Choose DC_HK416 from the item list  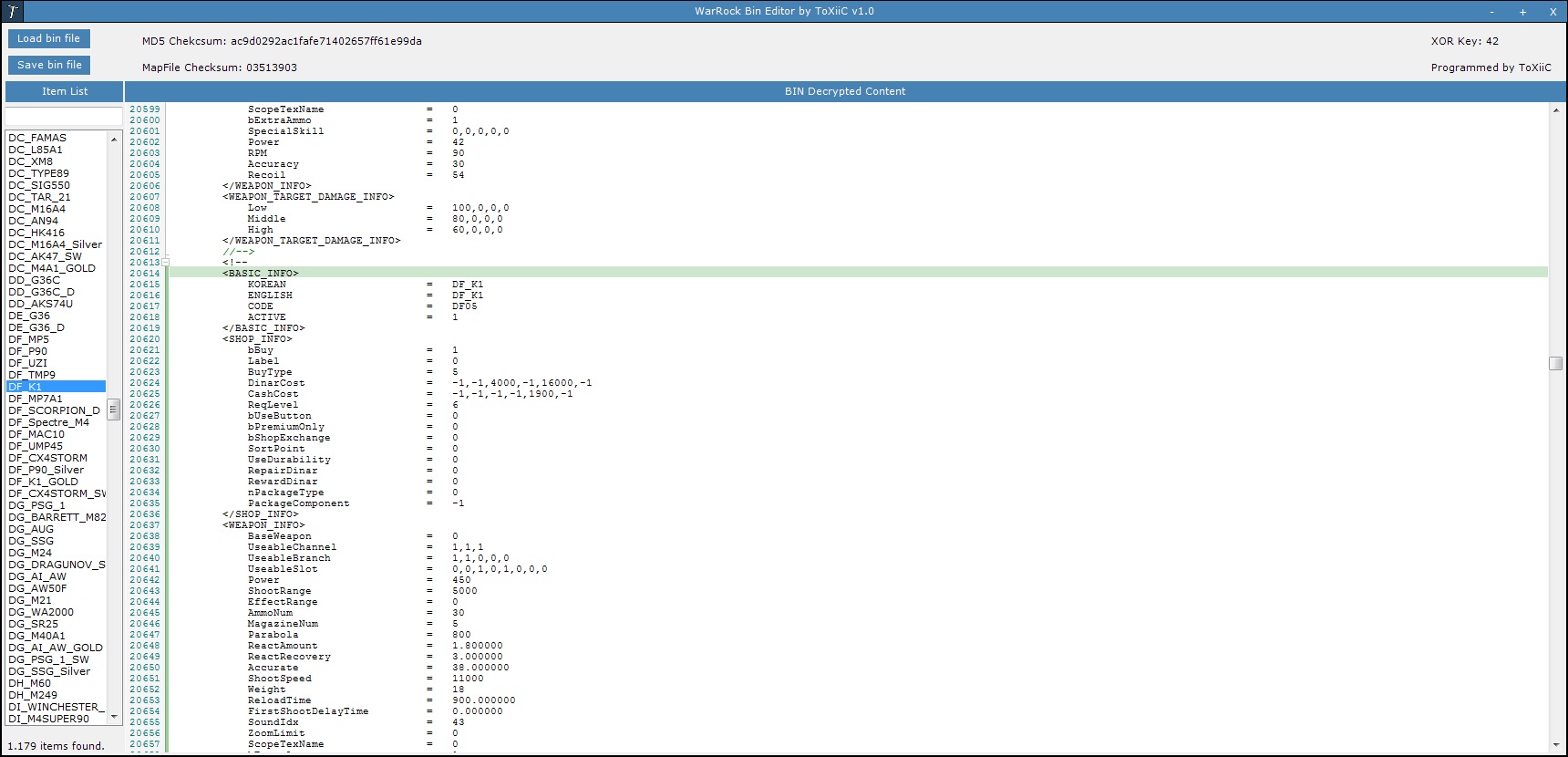click(36, 233)
